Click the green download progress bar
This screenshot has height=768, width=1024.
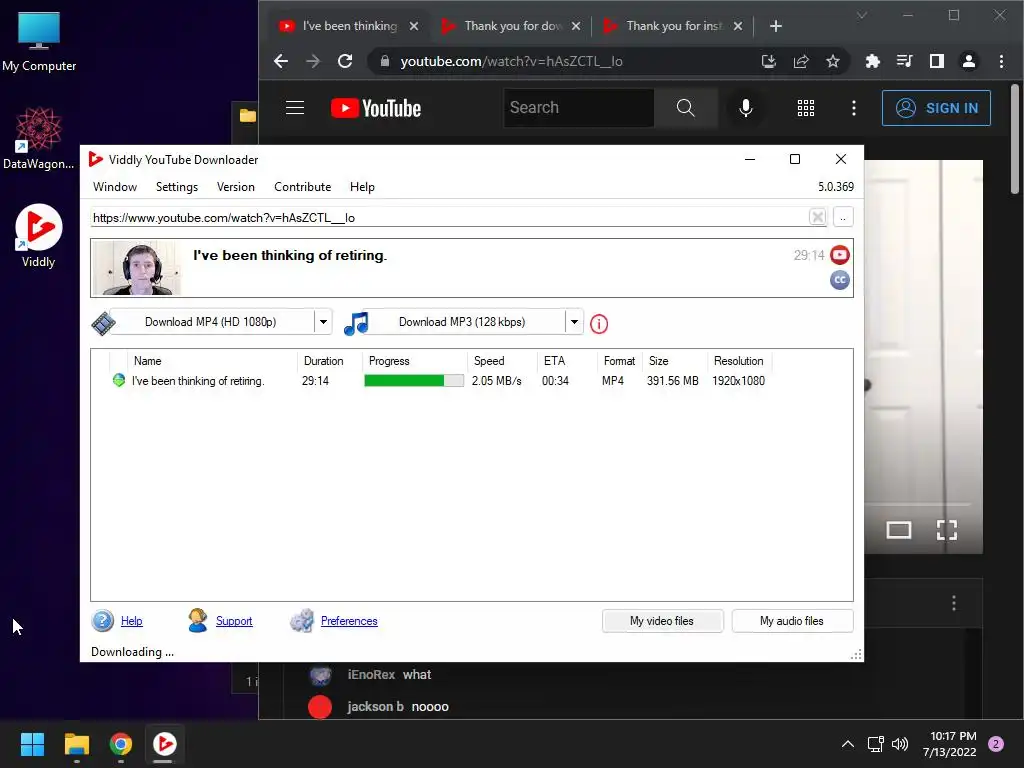tap(414, 381)
